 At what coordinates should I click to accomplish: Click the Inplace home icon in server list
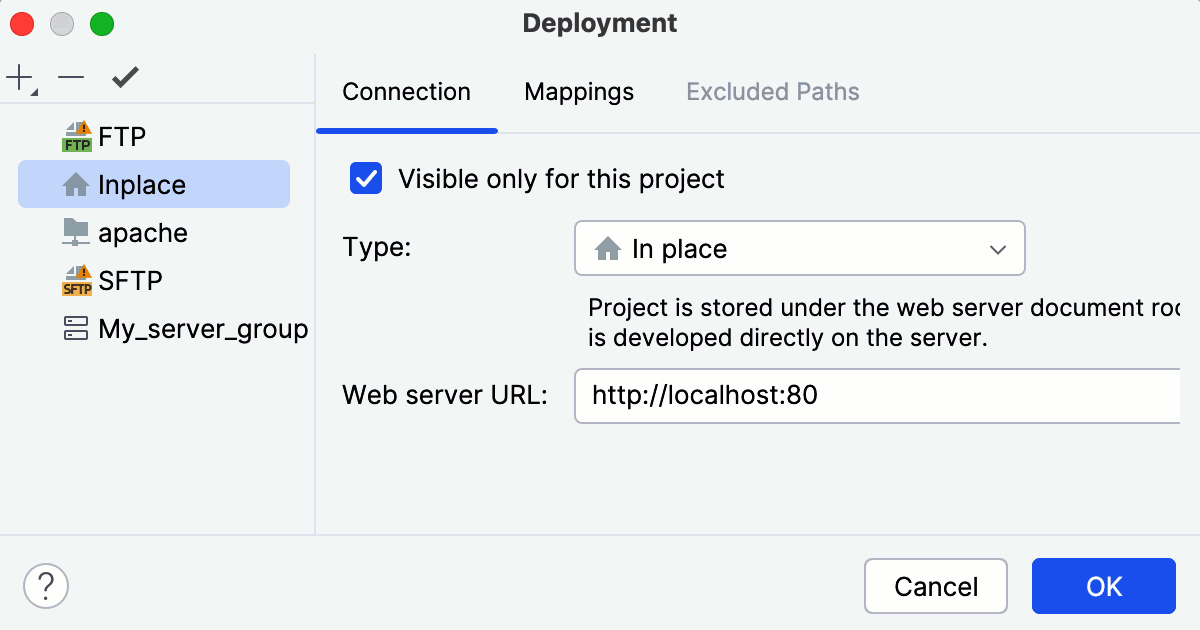(x=77, y=185)
